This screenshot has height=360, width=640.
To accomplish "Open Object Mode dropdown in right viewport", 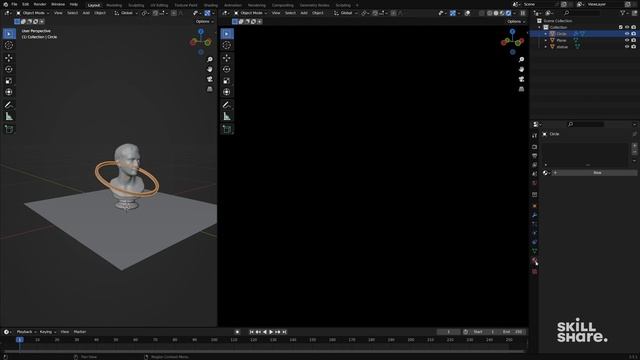I will tap(251, 13).
